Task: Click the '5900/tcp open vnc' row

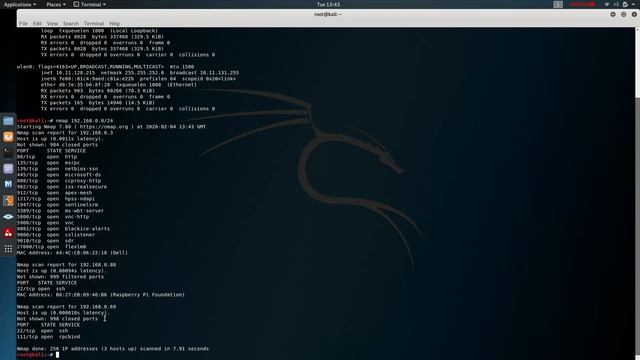Action: [x=45, y=223]
